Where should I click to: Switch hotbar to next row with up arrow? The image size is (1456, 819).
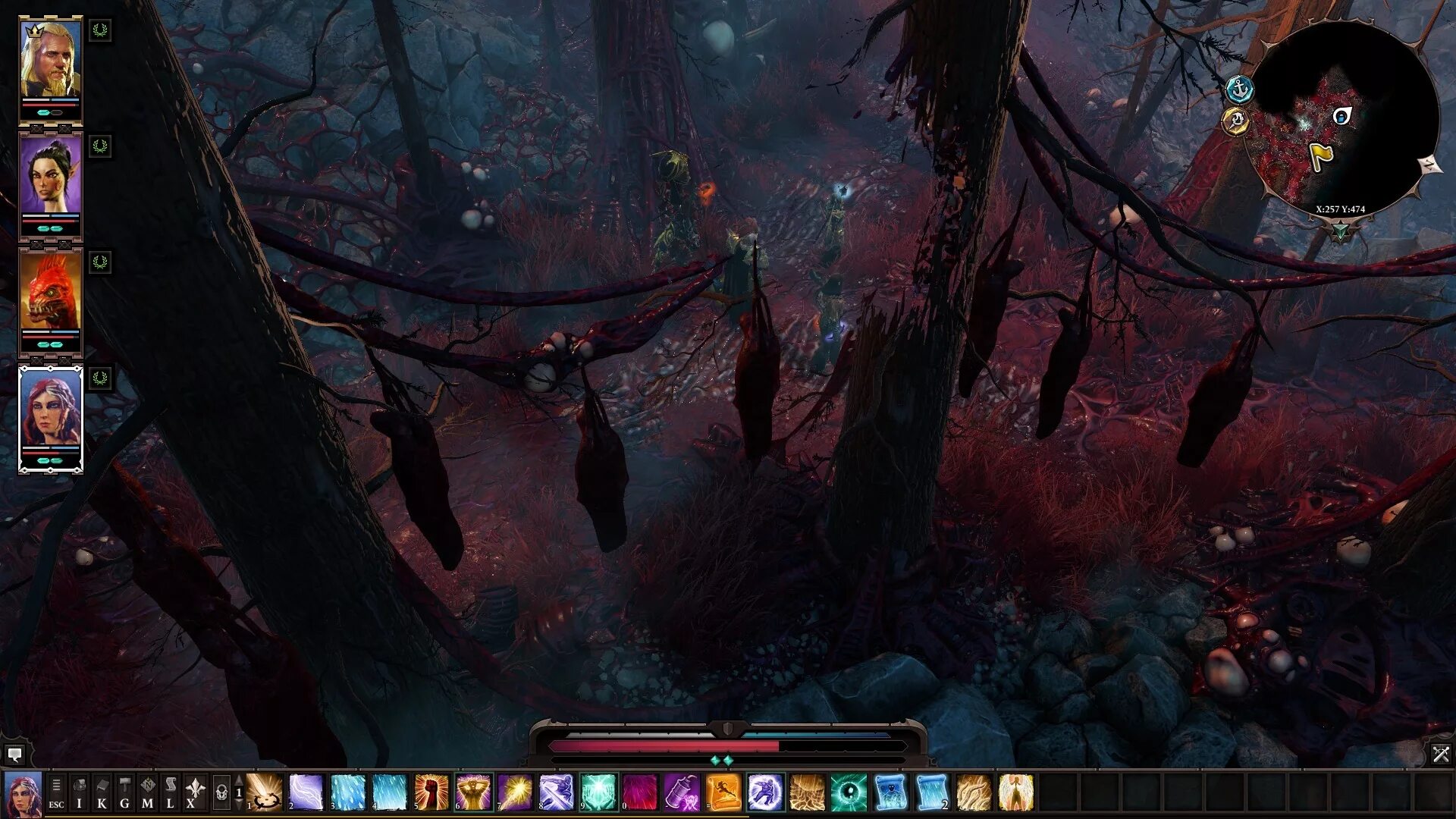click(240, 780)
